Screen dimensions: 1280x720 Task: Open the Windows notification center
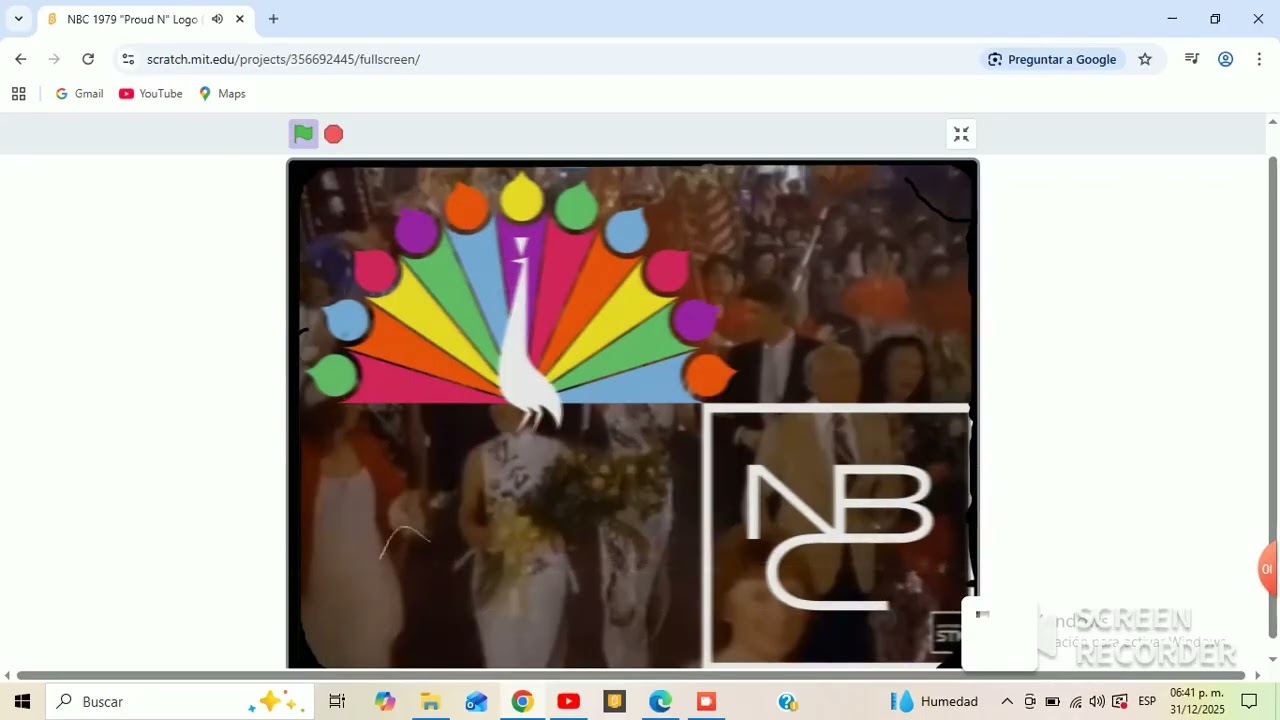[x=1249, y=702]
